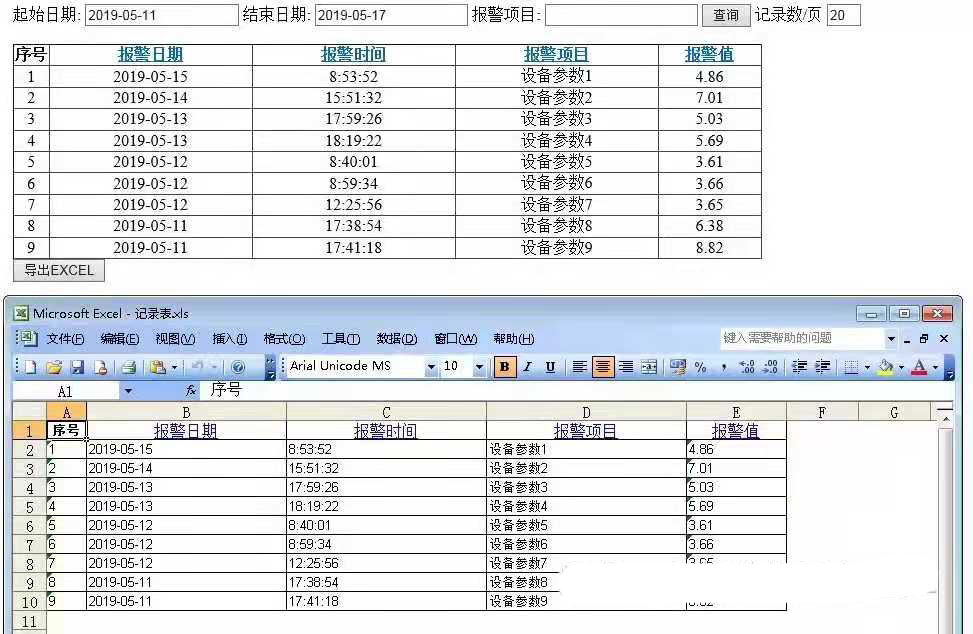This screenshot has width=973, height=634.
Task: Click the help question search box
Action: tap(802, 338)
